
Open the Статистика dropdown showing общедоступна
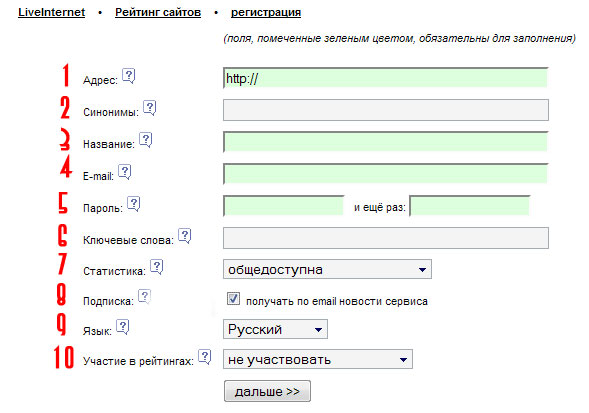pyautogui.click(x=327, y=269)
